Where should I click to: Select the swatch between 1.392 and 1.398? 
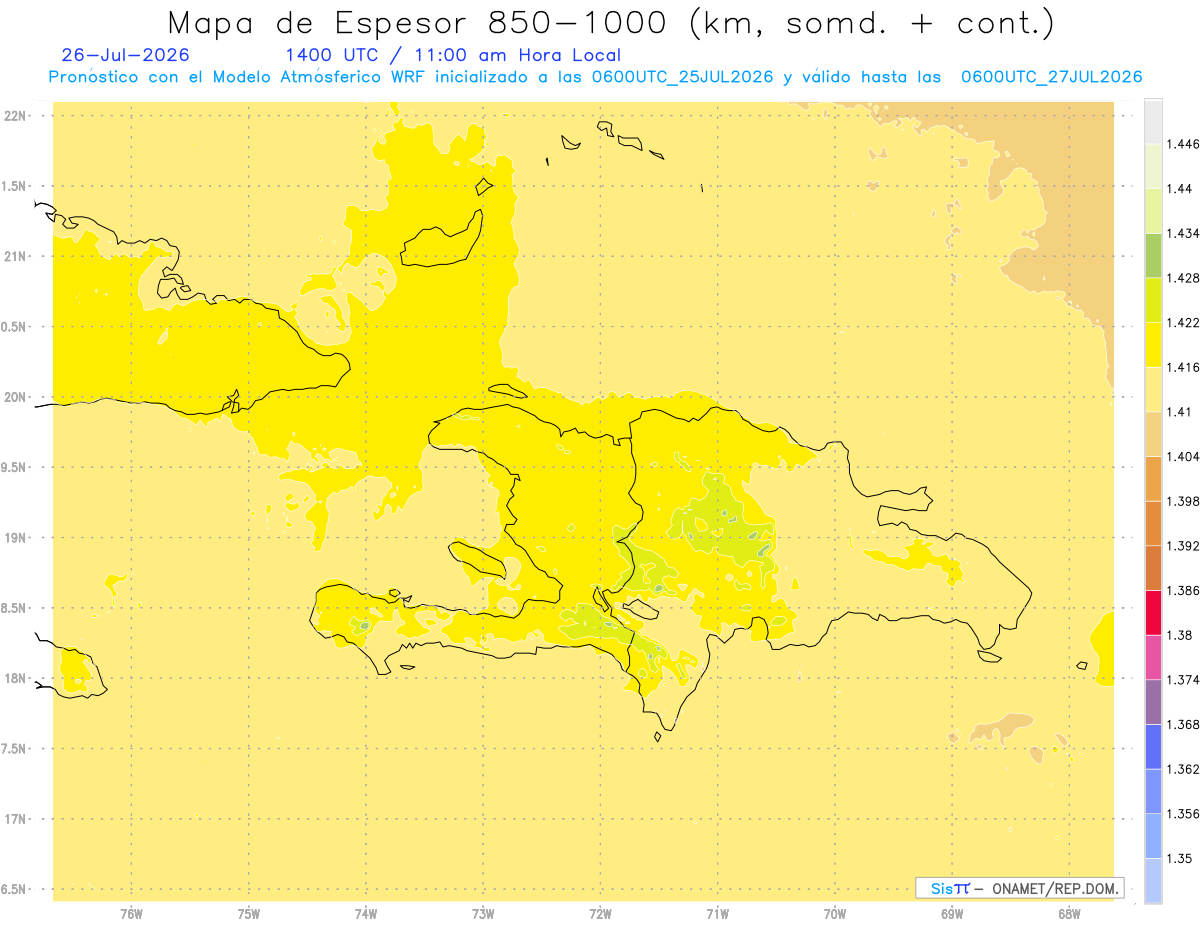point(1154,523)
